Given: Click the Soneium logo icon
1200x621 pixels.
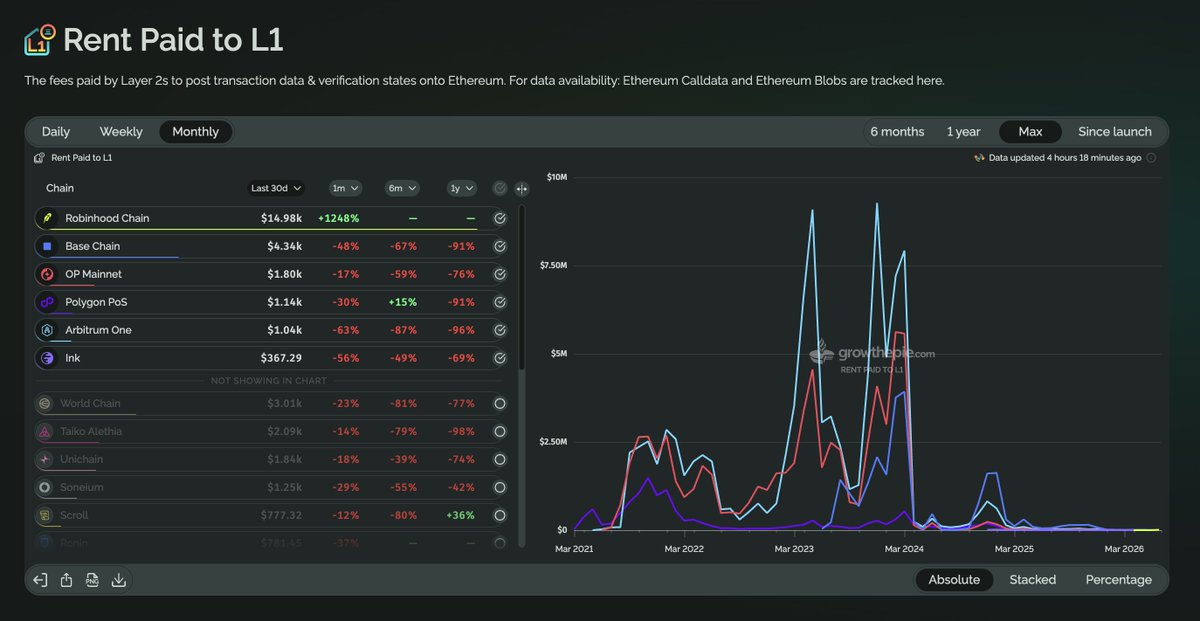Looking at the screenshot, I should click(44, 488).
